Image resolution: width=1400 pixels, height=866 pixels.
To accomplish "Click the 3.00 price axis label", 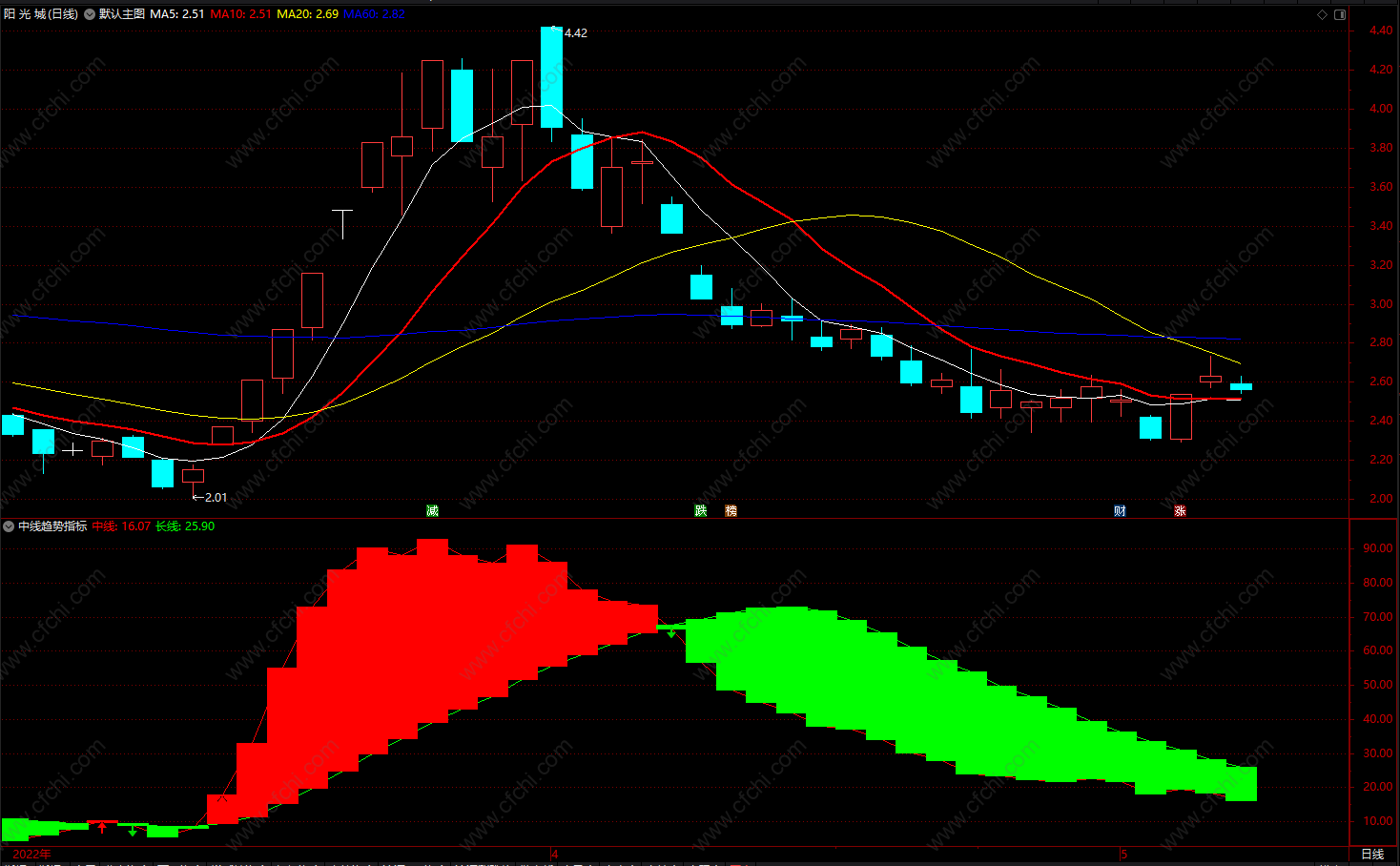I will tap(1380, 304).
